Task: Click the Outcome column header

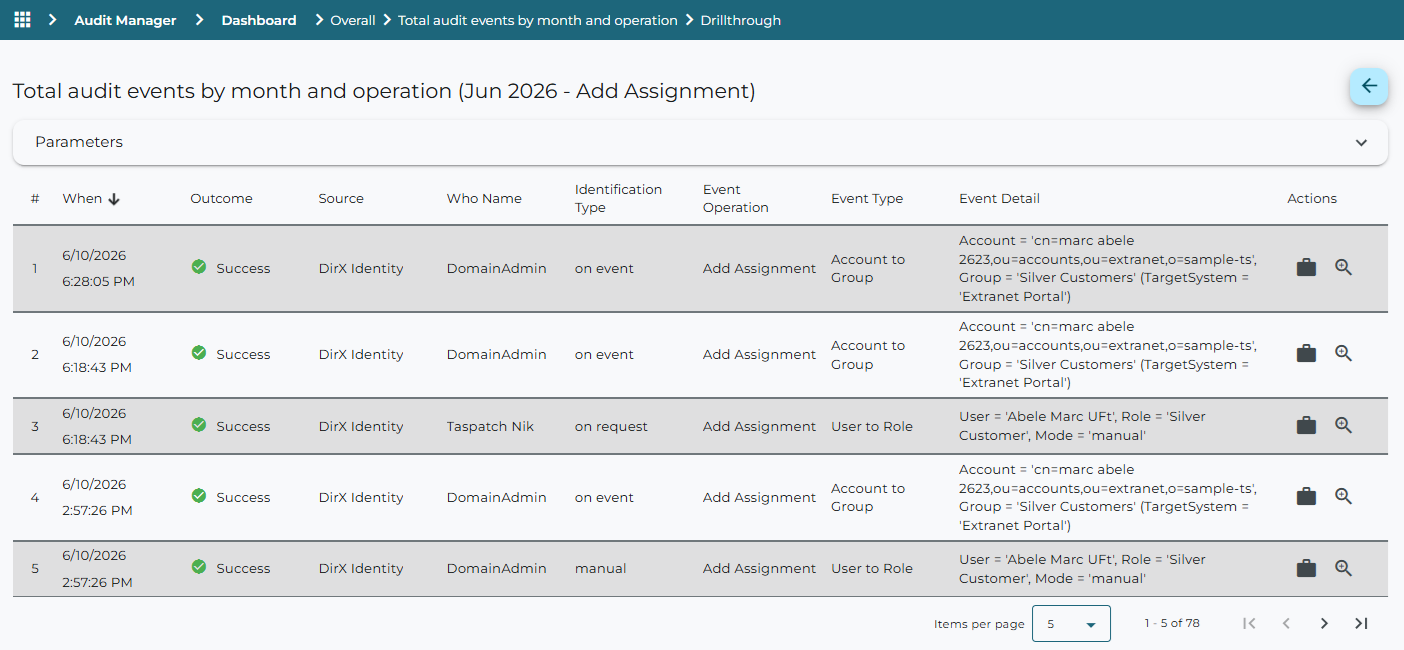Action: pyautogui.click(x=221, y=199)
